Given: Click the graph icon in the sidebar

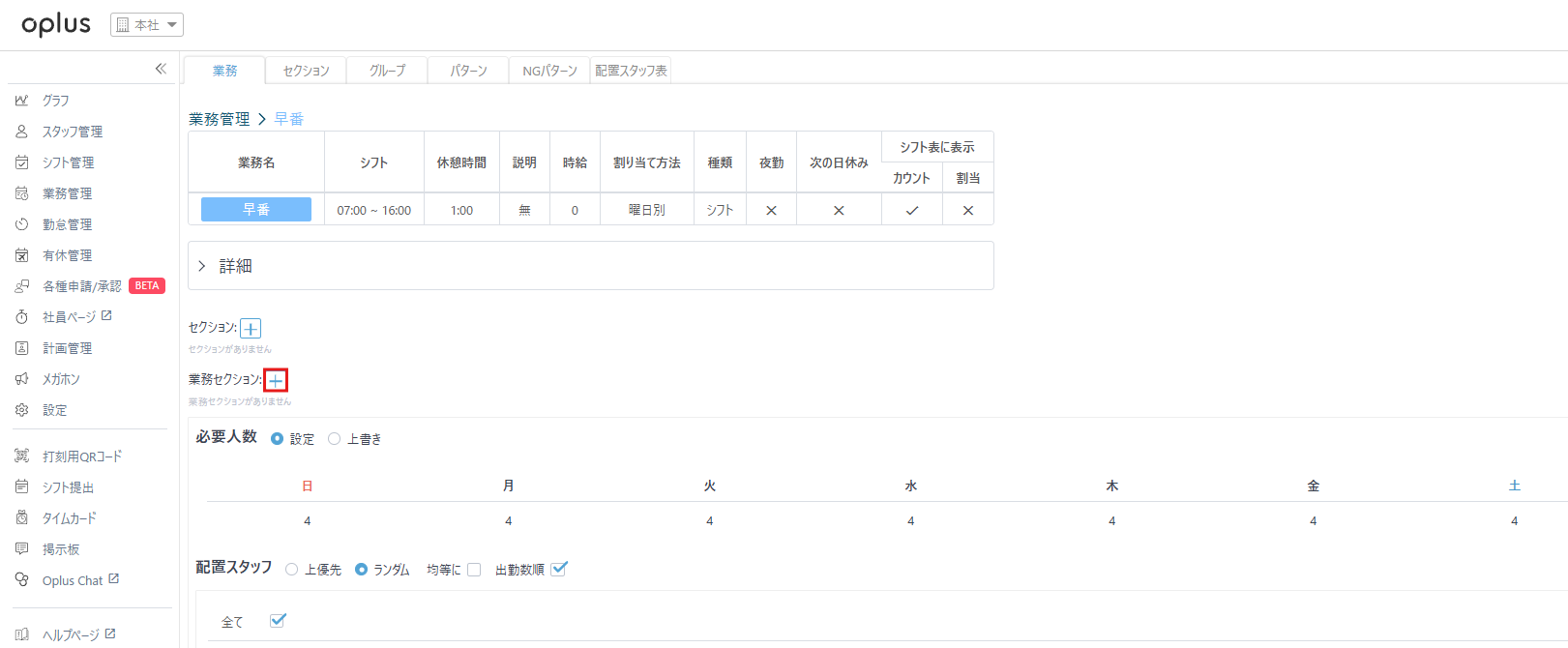Looking at the screenshot, I should pyautogui.click(x=21, y=101).
